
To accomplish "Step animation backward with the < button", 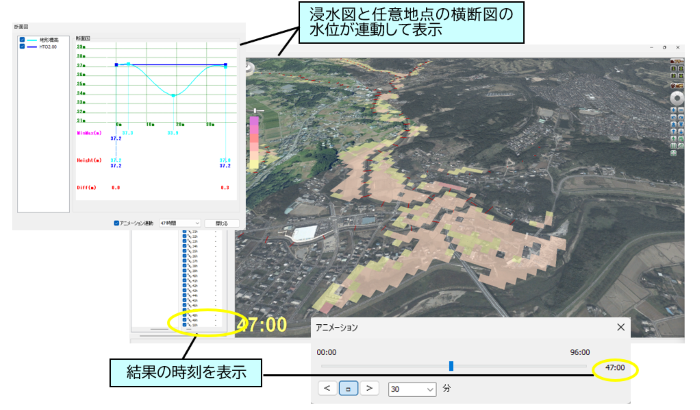I will tap(327, 389).
